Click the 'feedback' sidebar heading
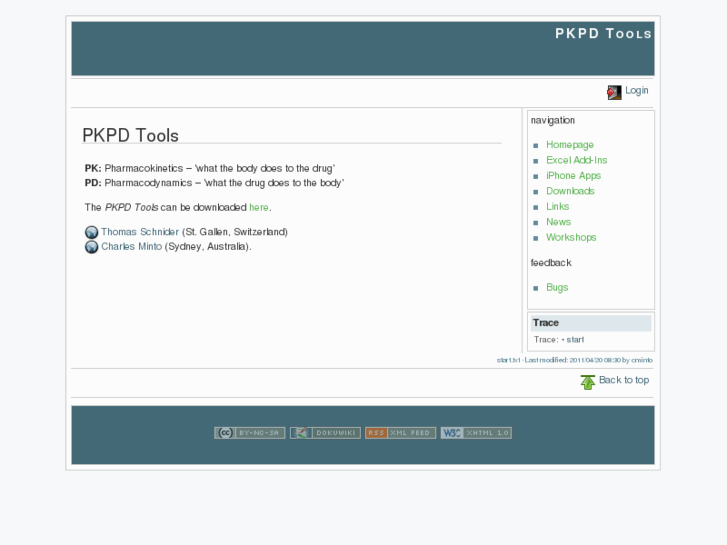Viewport: 727px width, 545px height. [x=551, y=263]
